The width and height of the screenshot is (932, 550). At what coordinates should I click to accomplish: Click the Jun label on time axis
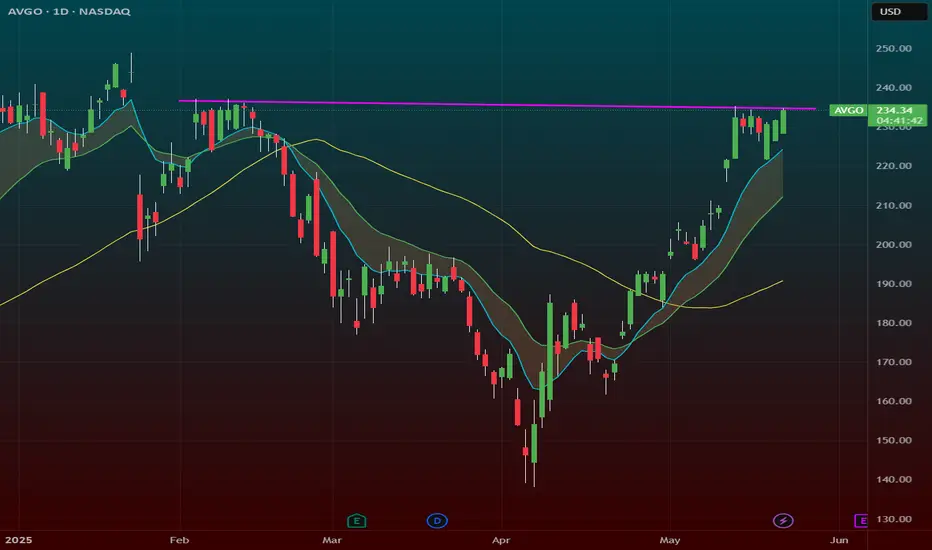pyautogui.click(x=839, y=540)
